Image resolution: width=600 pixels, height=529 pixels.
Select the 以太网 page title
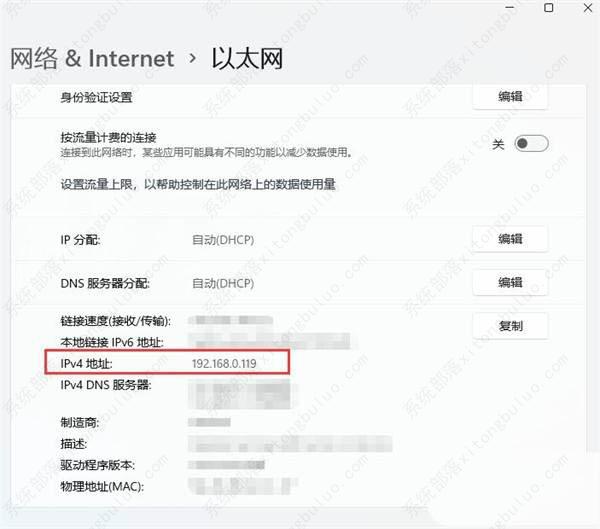pos(246,59)
